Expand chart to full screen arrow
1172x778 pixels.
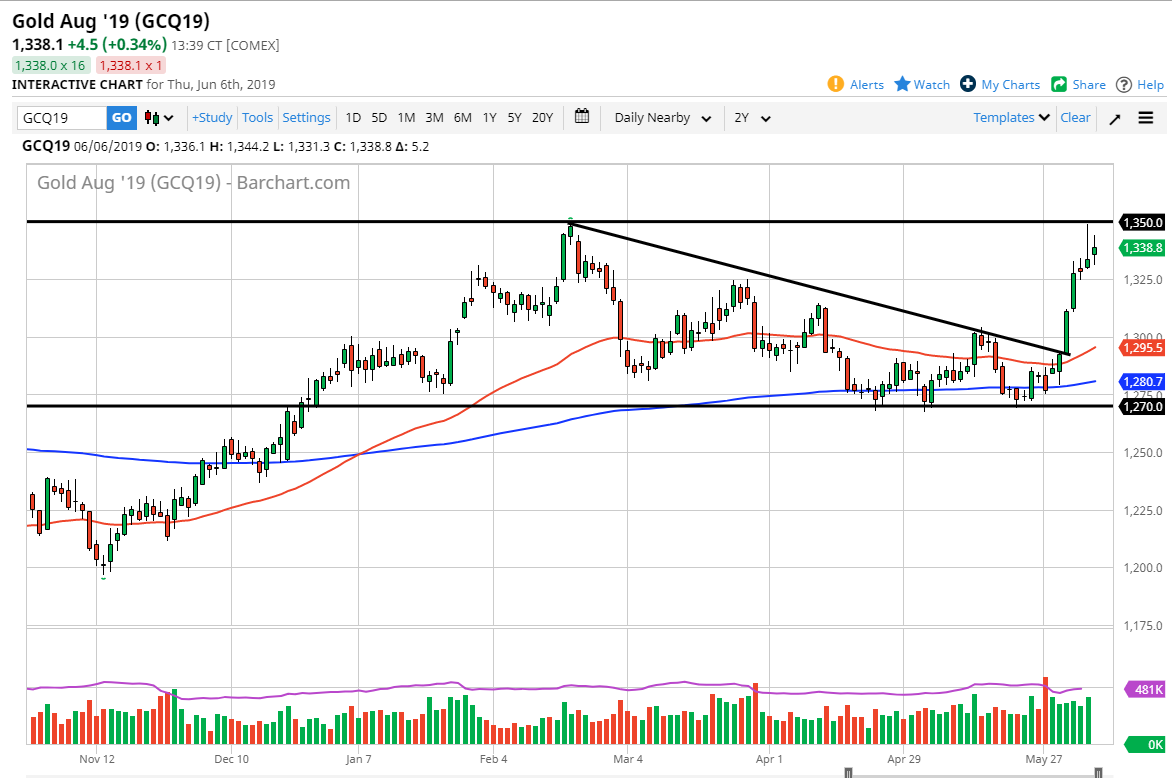[1115, 118]
